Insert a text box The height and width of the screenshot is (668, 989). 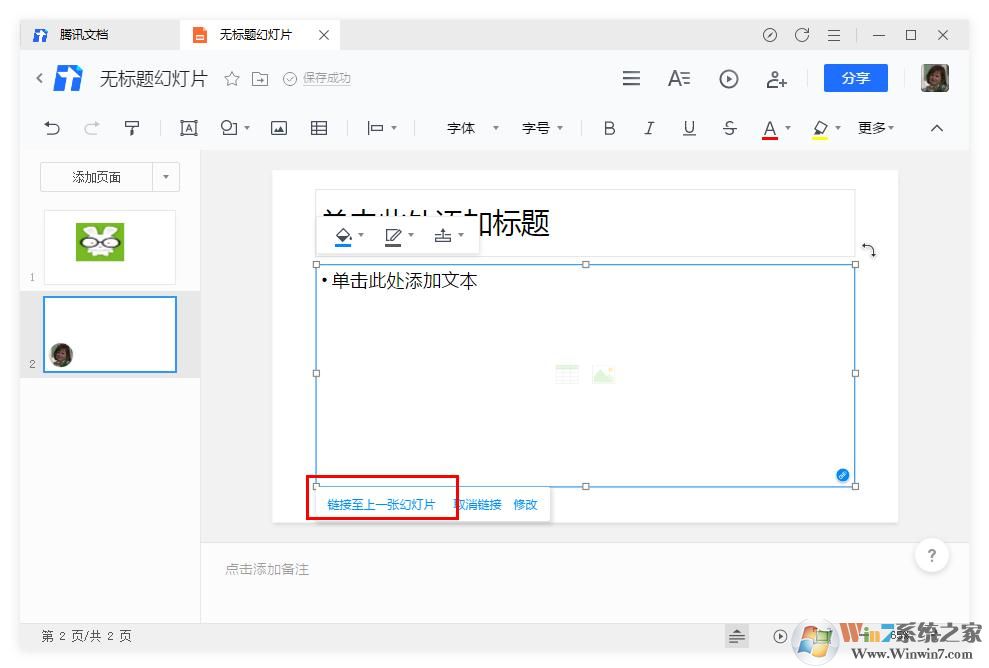coord(188,128)
